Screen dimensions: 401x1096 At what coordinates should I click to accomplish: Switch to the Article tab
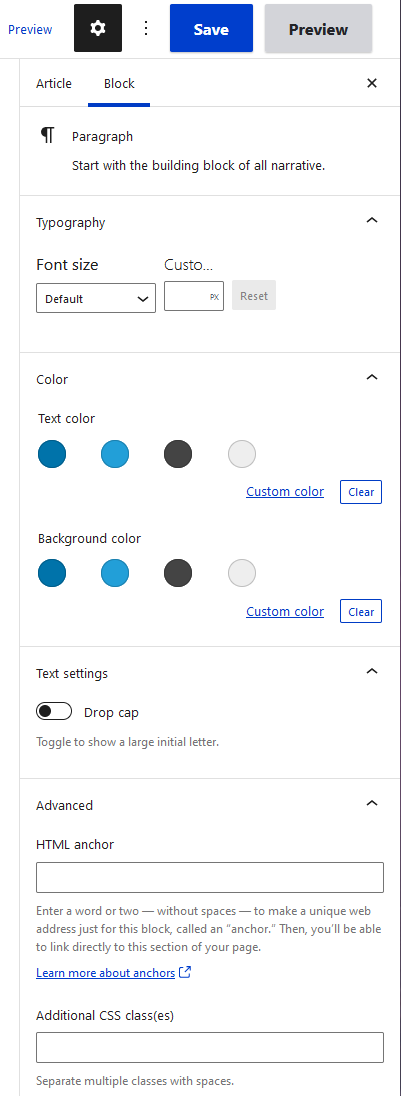(x=54, y=83)
